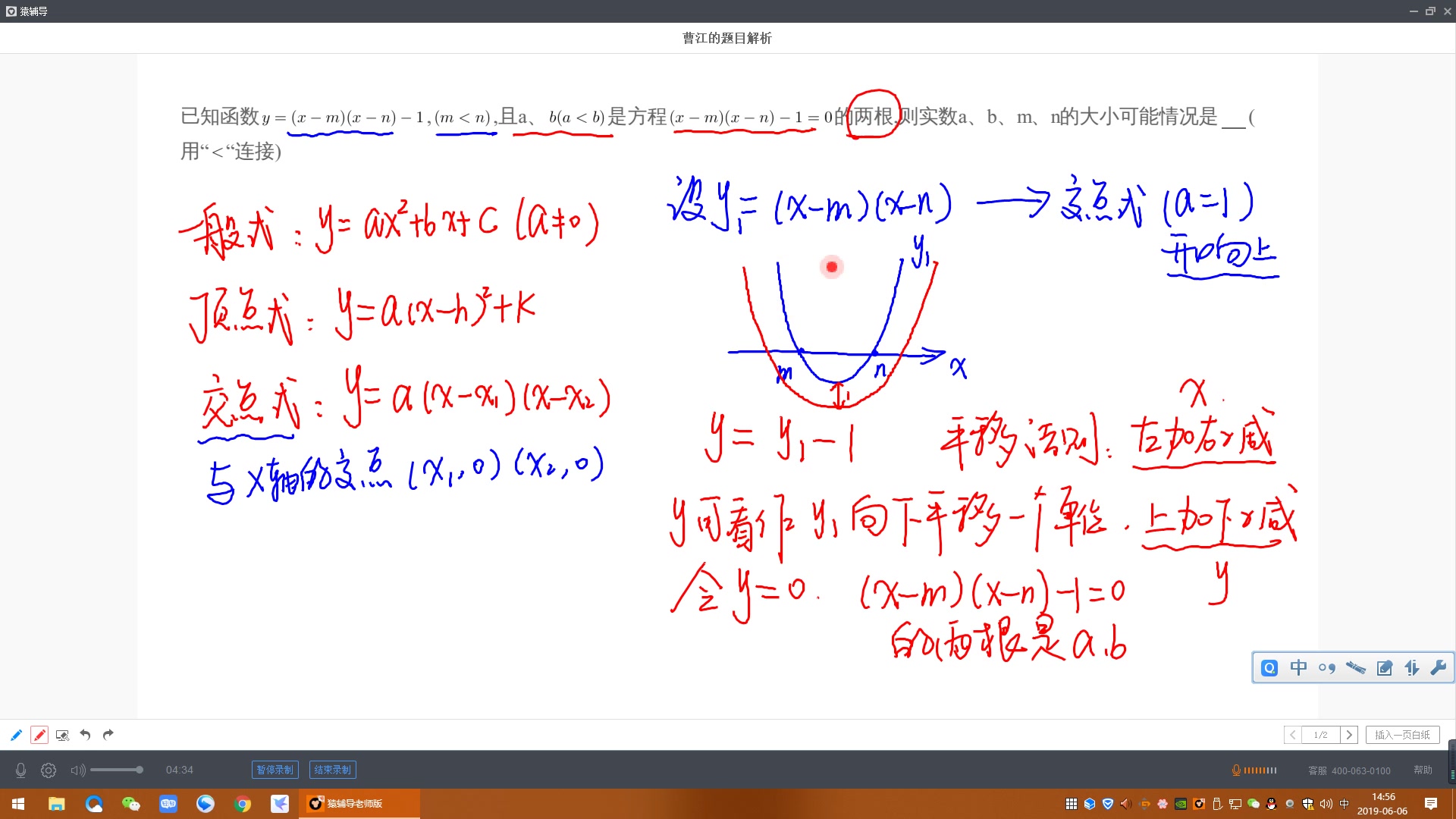
Task: Redo the last undone stroke
Action: pyautogui.click(x=108, y=735)
